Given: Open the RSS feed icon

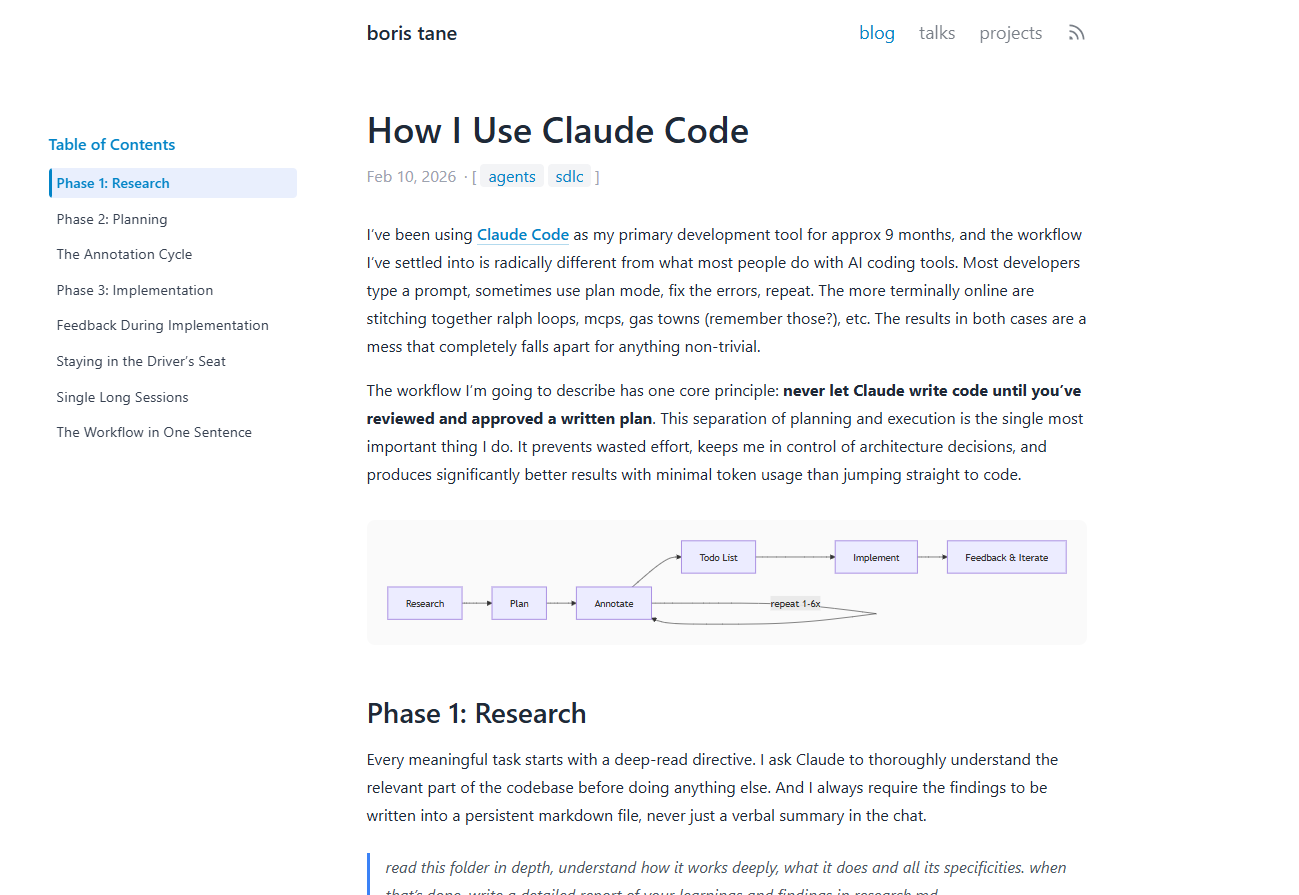Looking at the screenshot, I should [1076, 33].
